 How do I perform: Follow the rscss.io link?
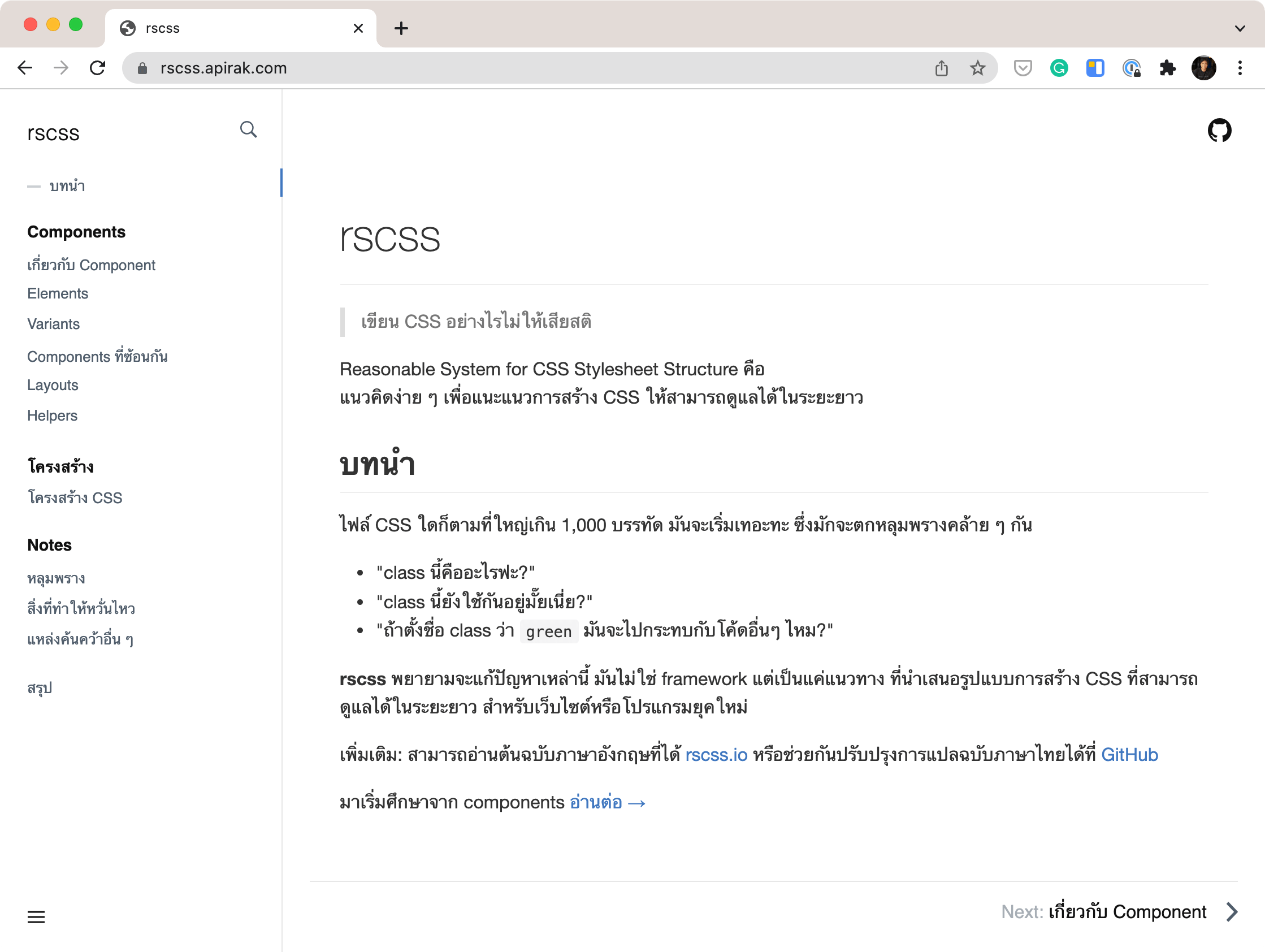[x=716, y=755]
